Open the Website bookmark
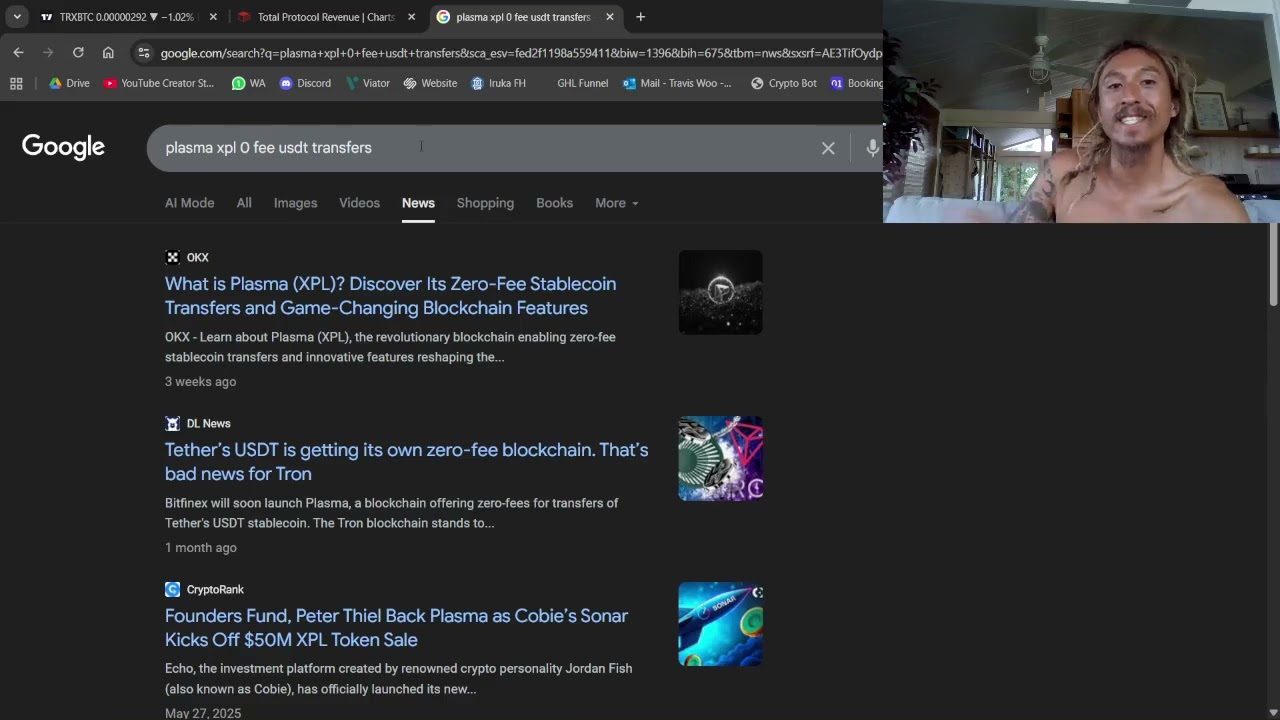 click(x=430, y=83)
